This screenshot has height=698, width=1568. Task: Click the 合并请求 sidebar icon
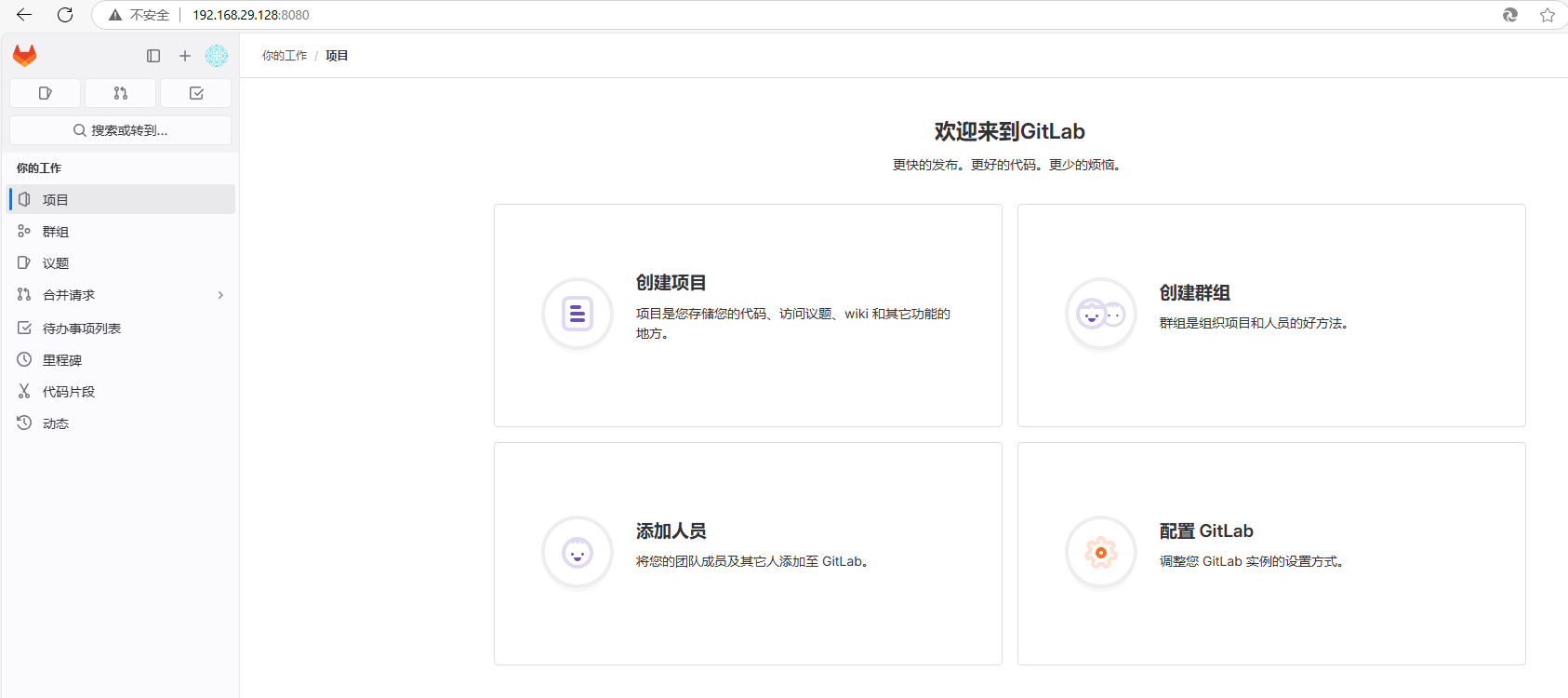pos(24,294)
